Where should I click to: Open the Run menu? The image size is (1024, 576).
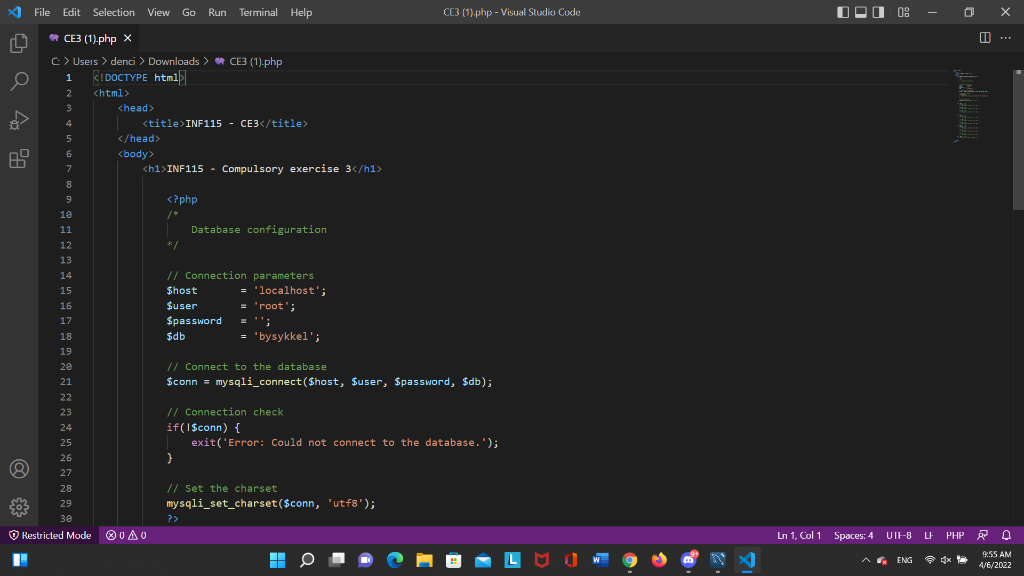click(x=217, y=12)
